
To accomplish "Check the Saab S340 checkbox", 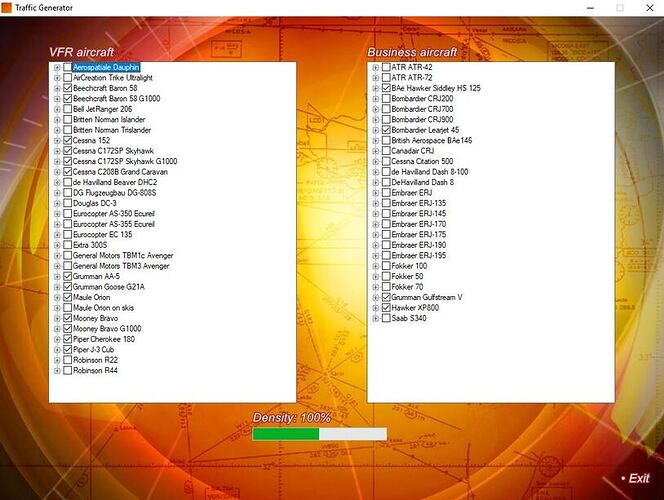I will (x=386, y=318).
